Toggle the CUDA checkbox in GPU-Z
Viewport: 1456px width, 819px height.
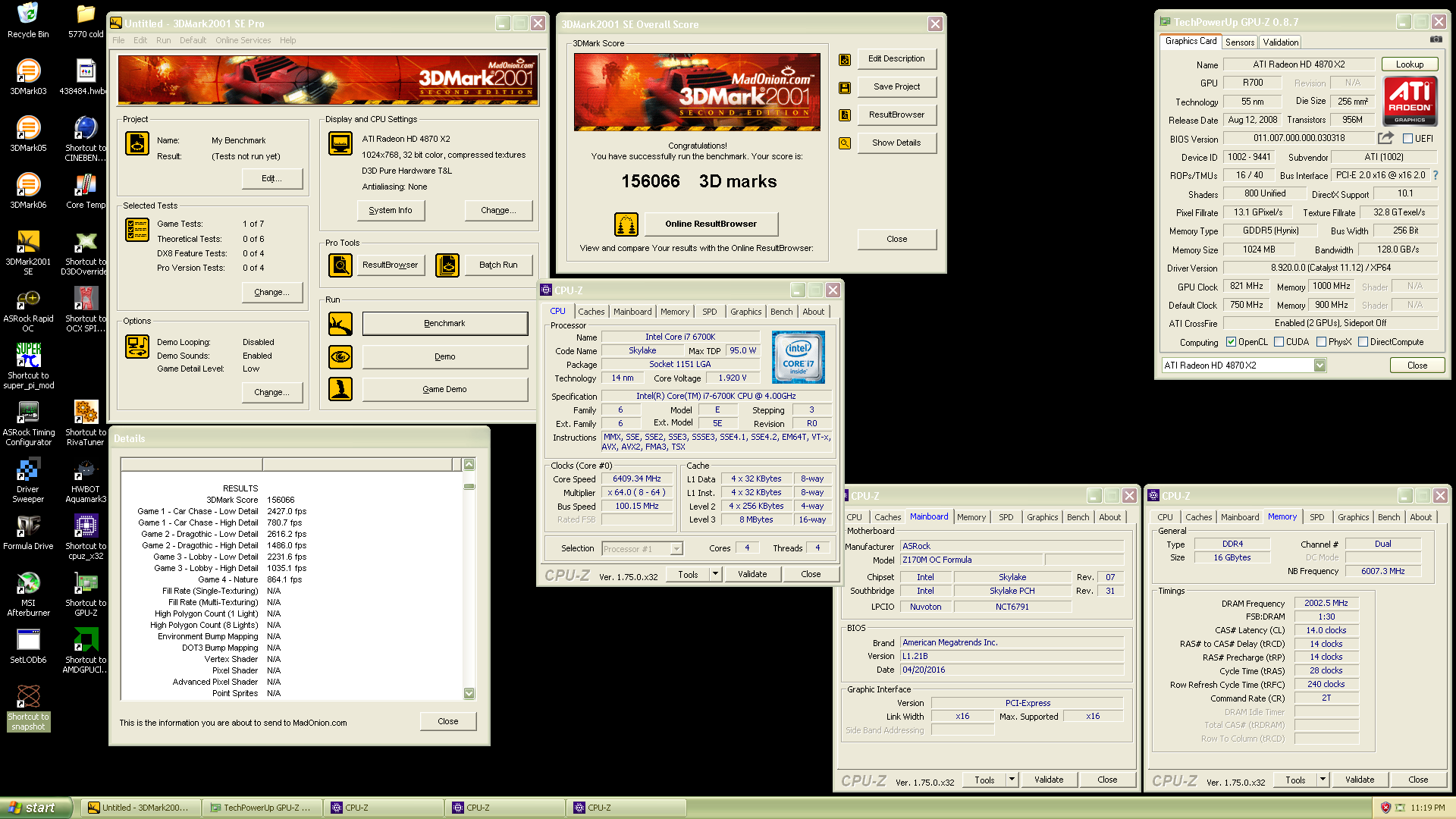1279,342
